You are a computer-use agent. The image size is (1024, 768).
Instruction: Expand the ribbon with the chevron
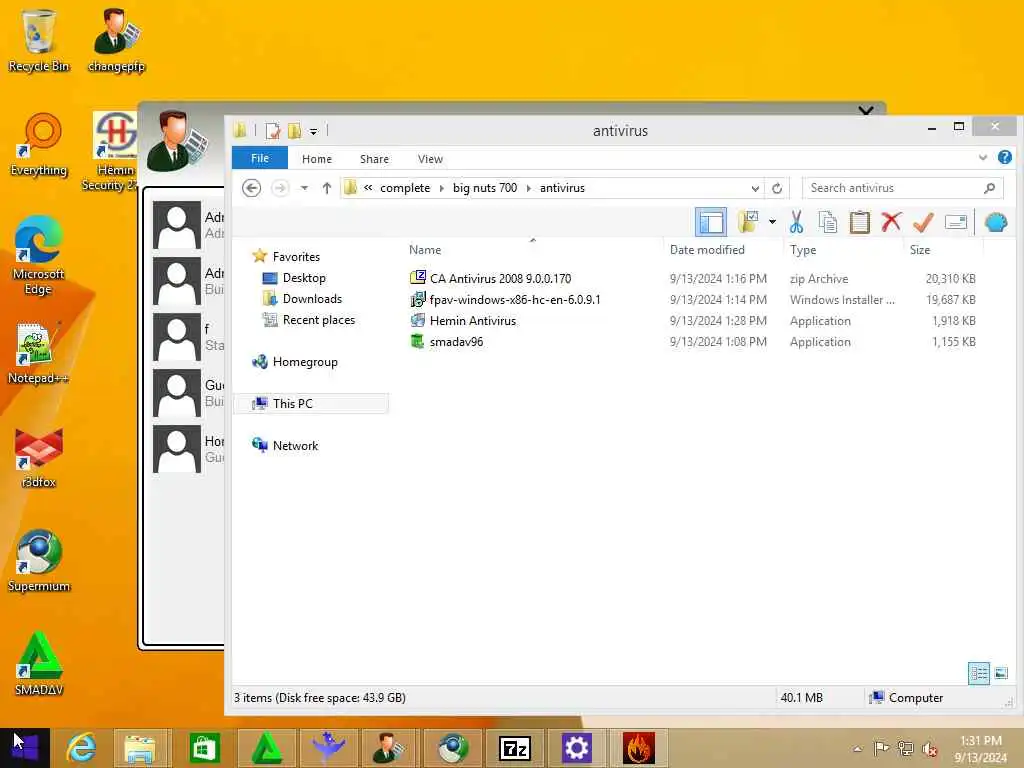(x=982, y=157)
